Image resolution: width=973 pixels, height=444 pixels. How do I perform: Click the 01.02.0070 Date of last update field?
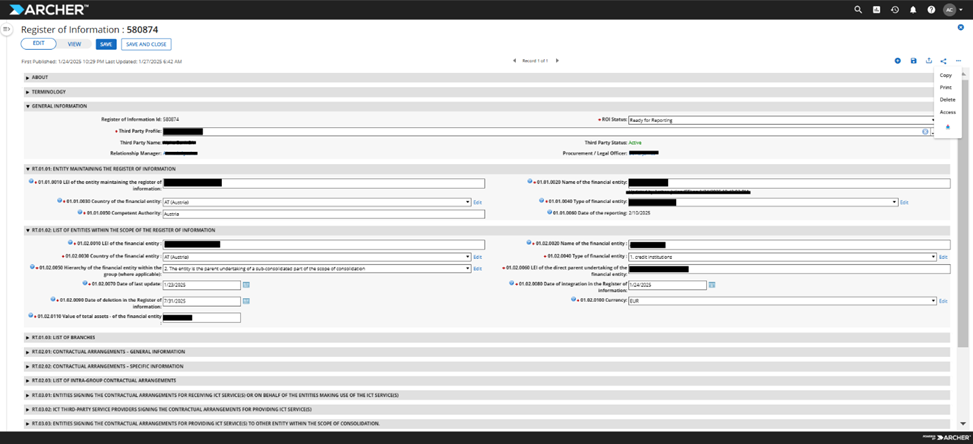point(201,285)
